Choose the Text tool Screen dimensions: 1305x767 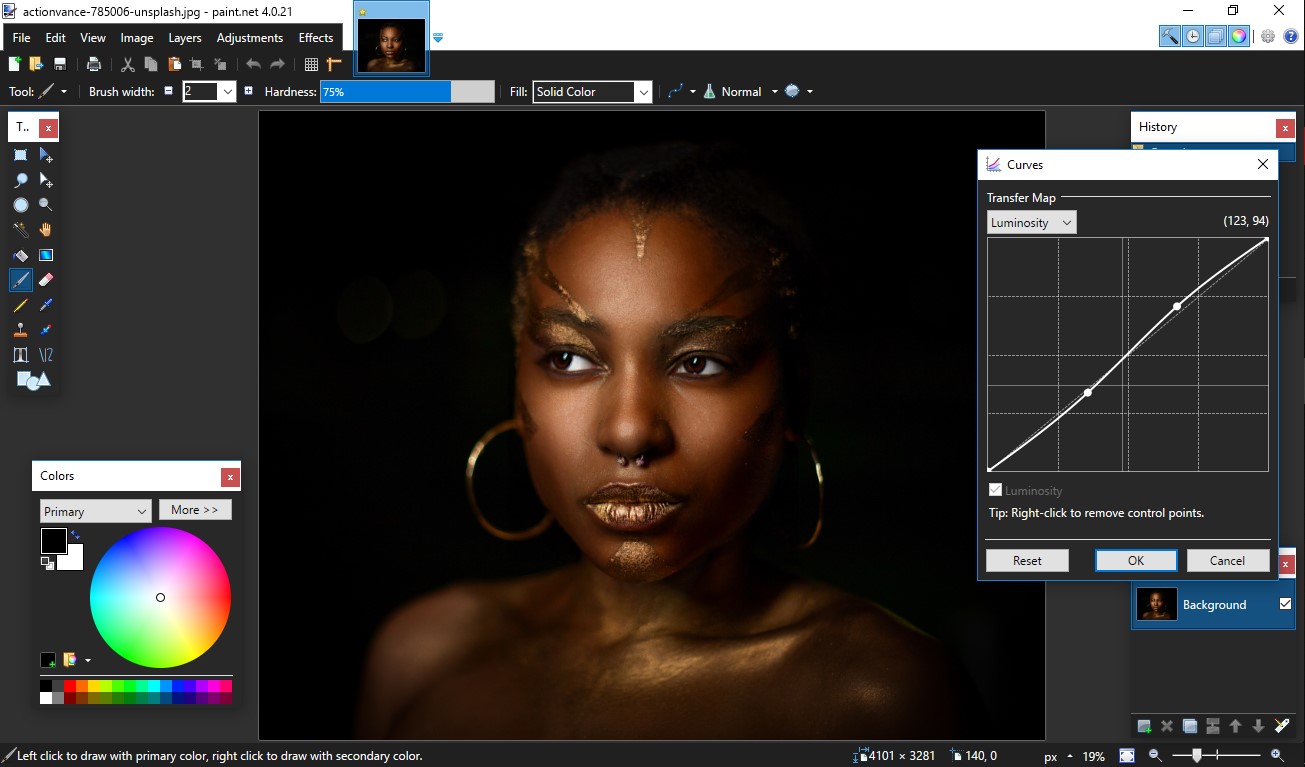click(x=20, y=355)
